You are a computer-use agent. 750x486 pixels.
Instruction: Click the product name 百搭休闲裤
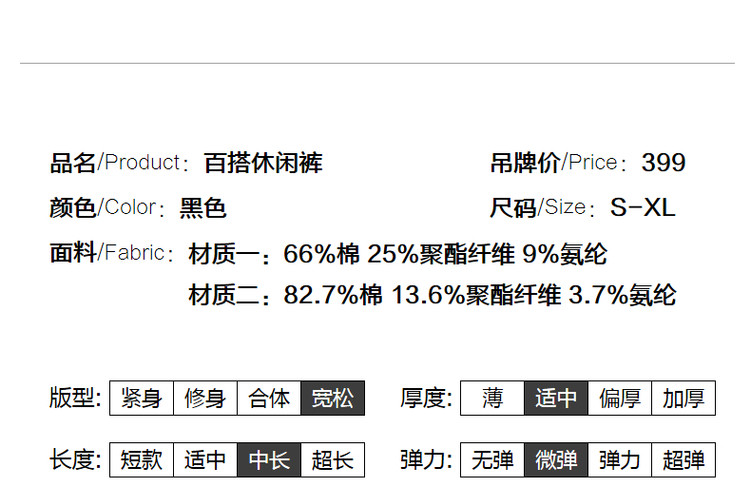(x=263, y=163)
